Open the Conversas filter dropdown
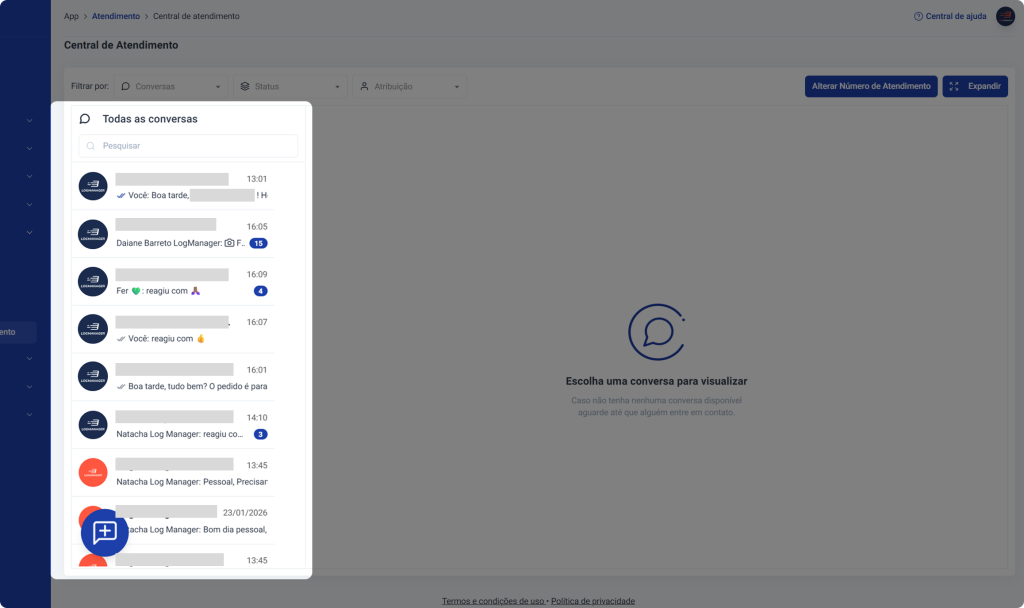This screenshot has width=1024, height=608. (170, 87)
